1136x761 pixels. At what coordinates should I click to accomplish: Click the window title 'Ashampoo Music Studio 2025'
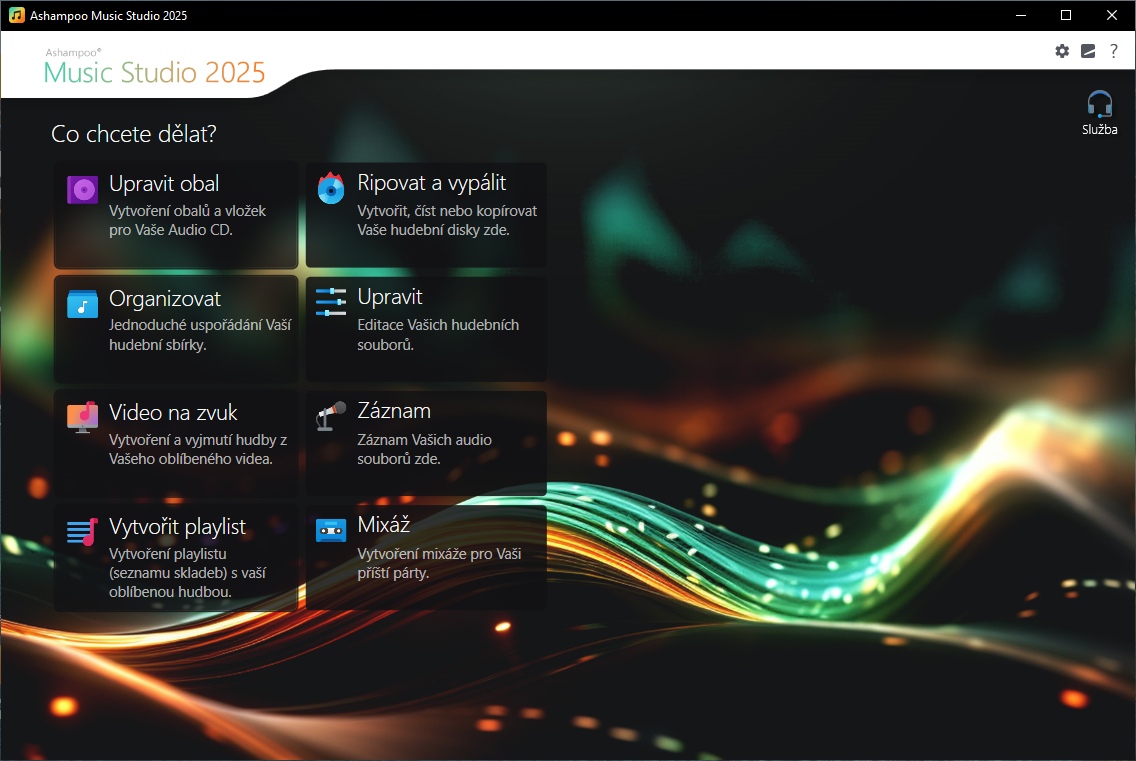click(x=109, y=15)
